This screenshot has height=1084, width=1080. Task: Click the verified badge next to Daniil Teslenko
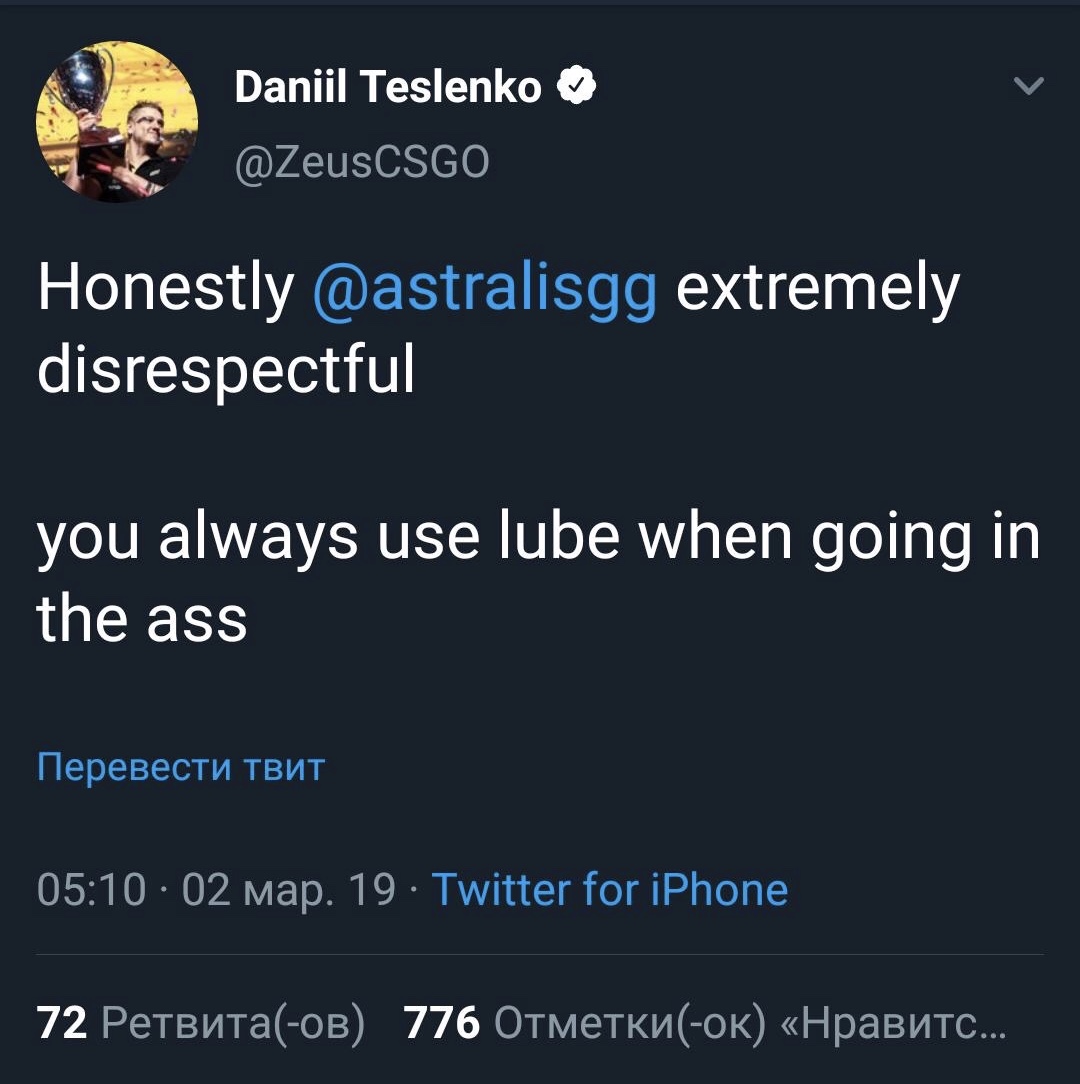pyautogui.click(x=577, y=86)
